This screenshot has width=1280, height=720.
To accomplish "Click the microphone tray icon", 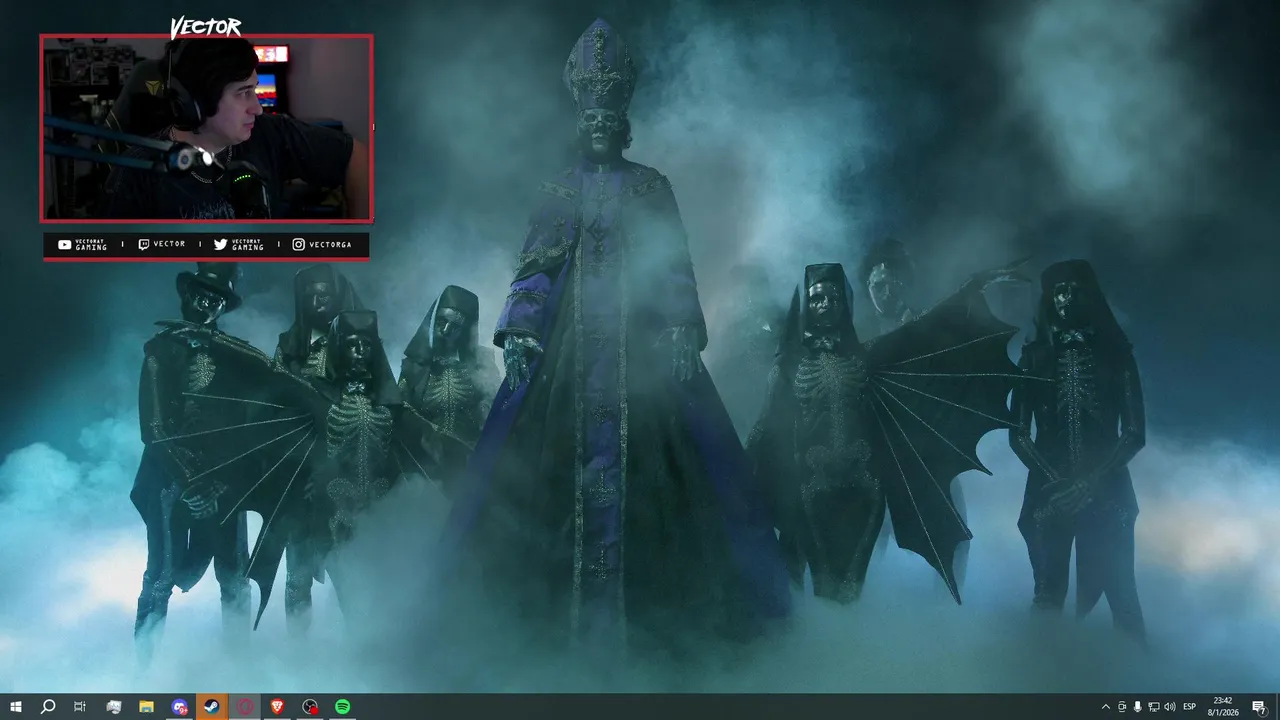I will (x=1138, y=706).
